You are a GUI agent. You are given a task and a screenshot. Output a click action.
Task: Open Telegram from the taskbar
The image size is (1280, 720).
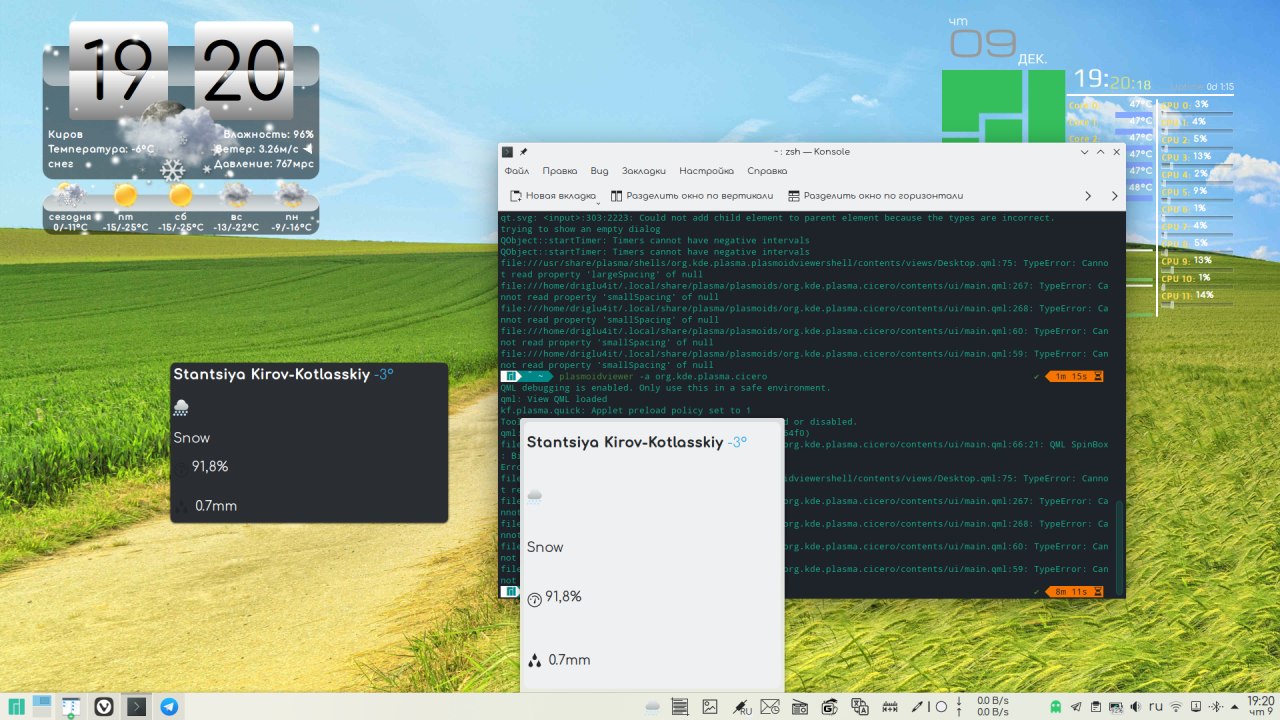[x=170, y=706]
